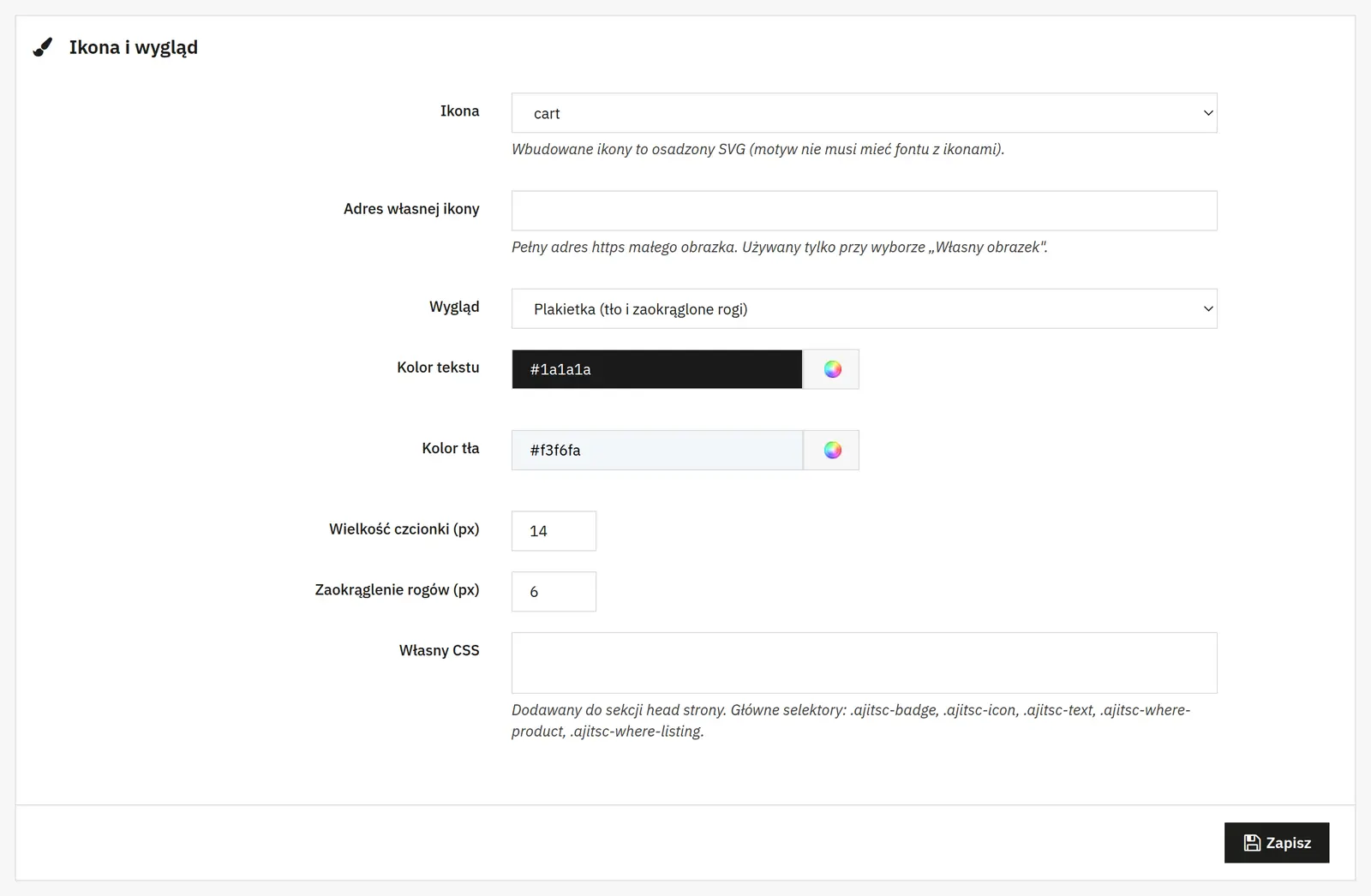The image size is (1371, 896).
Task: Open the Ikona dropdown showing cart
Action: click(864, 113)
